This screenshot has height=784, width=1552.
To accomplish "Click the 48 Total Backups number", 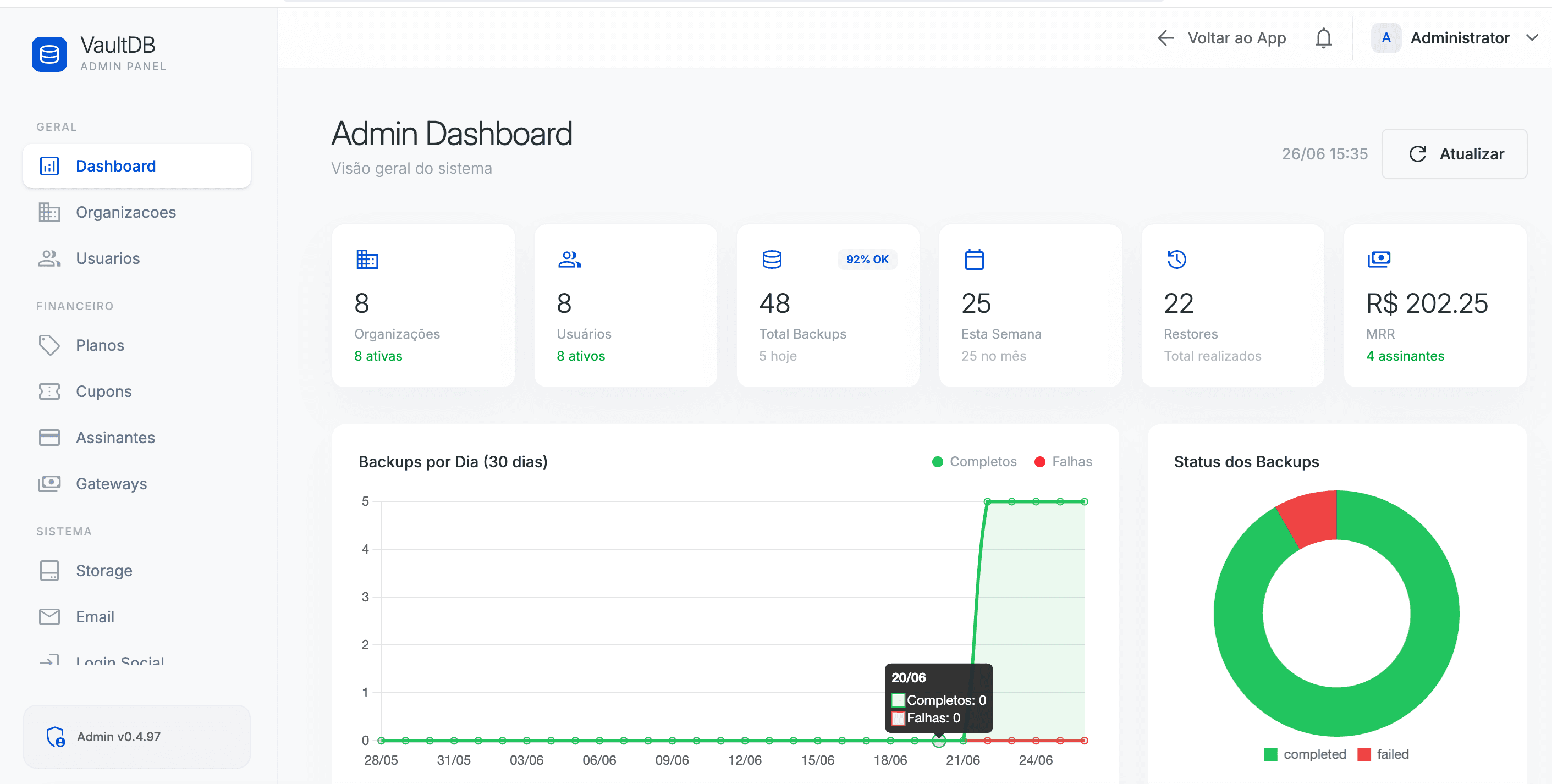I will [x=774, y=303].
